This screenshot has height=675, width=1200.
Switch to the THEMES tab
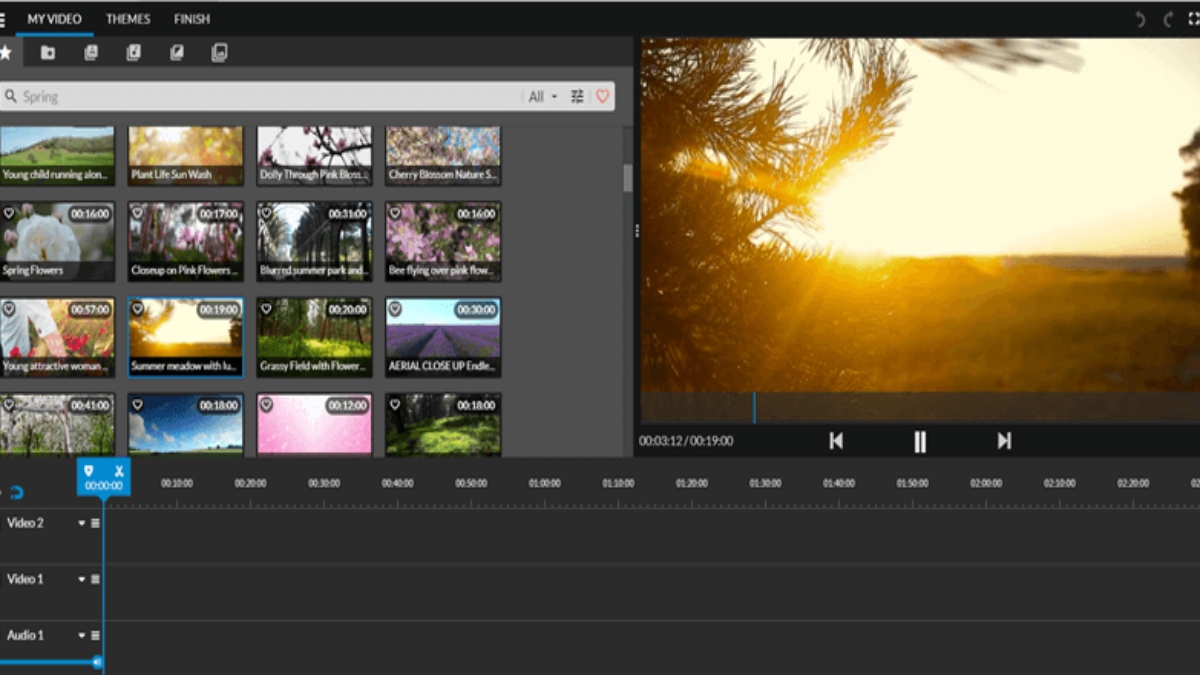click(128, 19)
